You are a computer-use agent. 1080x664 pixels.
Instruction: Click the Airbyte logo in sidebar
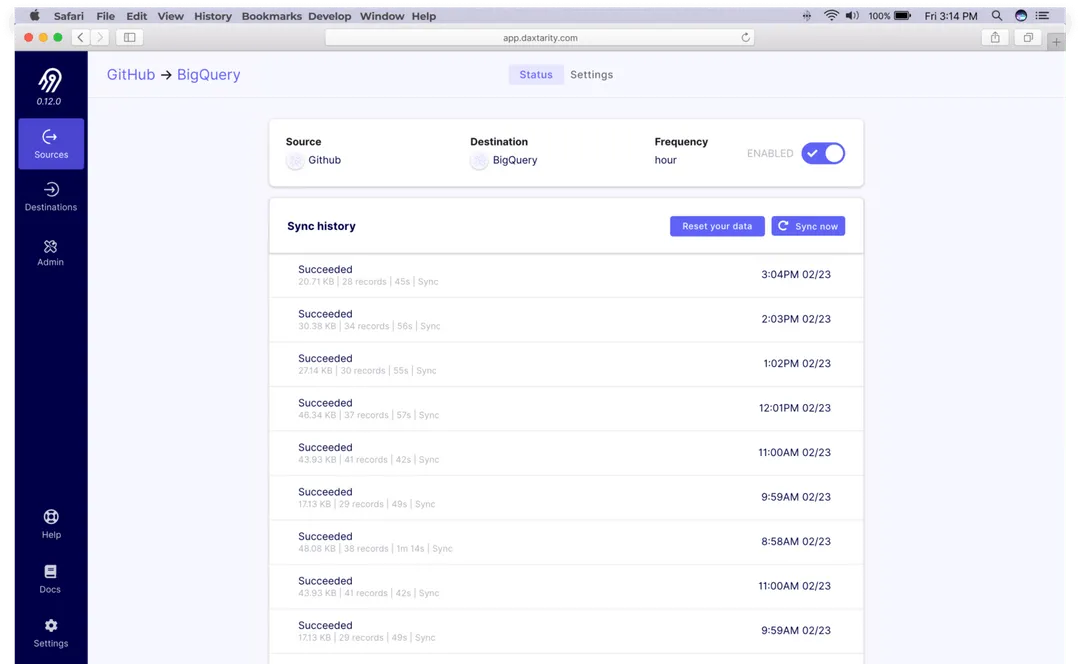[50, 81]
